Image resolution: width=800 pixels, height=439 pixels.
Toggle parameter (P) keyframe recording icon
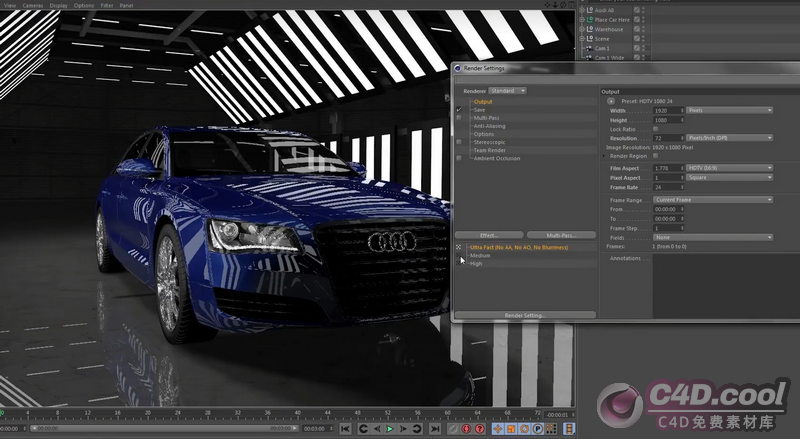537,429
